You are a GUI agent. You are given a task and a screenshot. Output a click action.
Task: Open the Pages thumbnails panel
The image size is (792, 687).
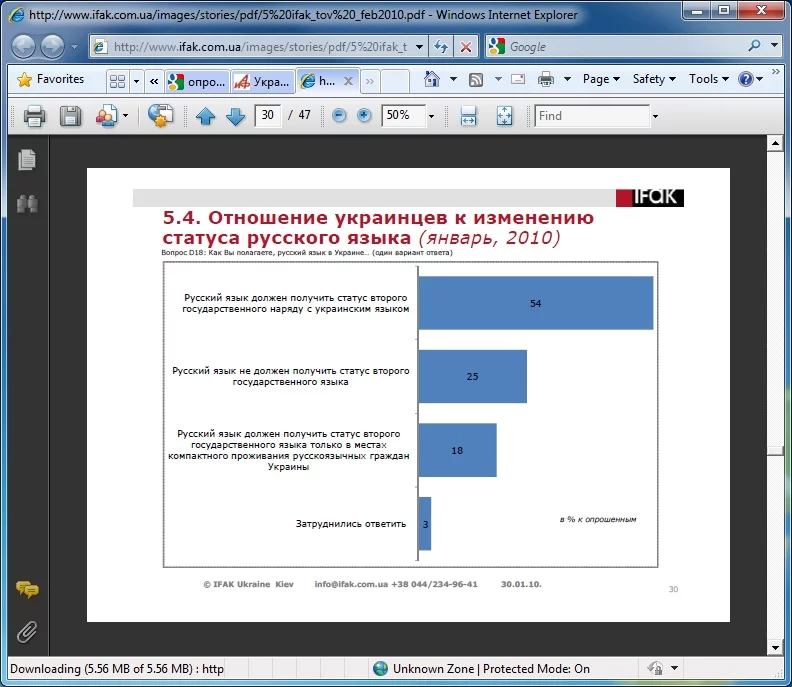click(27, 161)
